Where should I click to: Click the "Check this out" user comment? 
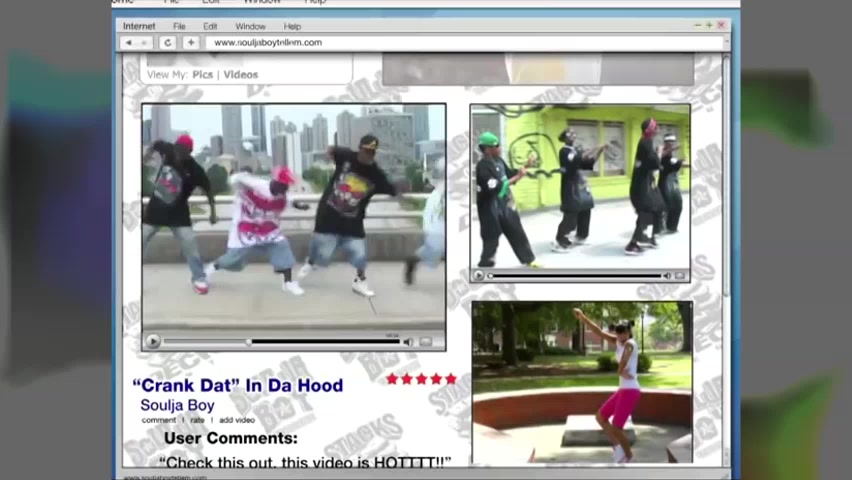[x=305, y=462]
